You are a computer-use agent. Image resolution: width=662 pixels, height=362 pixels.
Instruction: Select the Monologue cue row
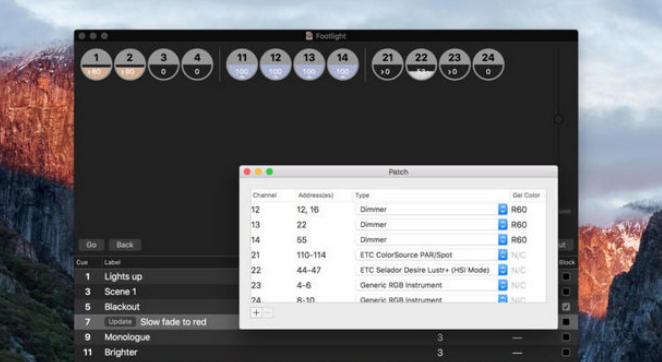[x=326, y=337]
